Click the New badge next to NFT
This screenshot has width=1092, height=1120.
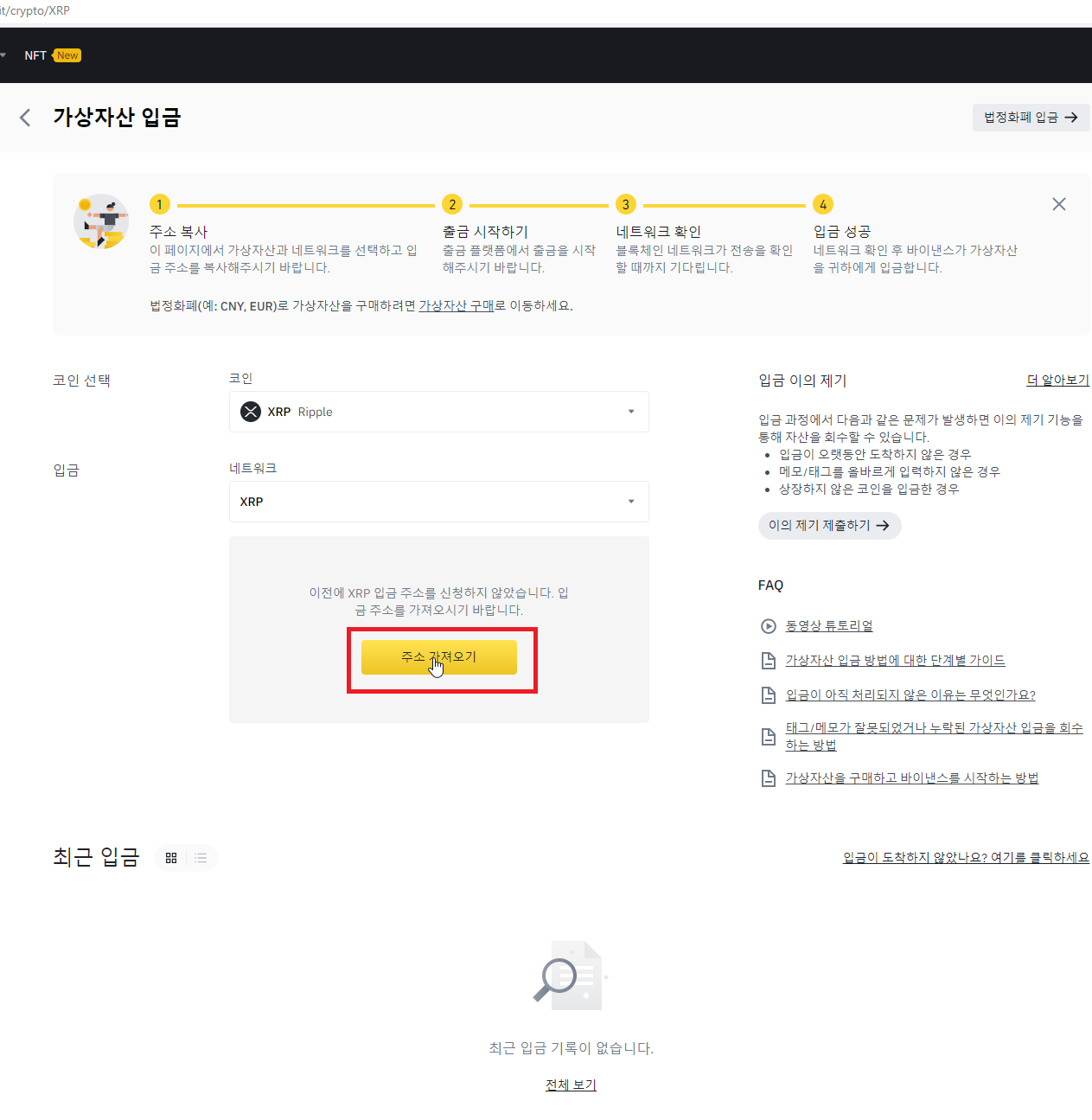(x=67, y=55)
